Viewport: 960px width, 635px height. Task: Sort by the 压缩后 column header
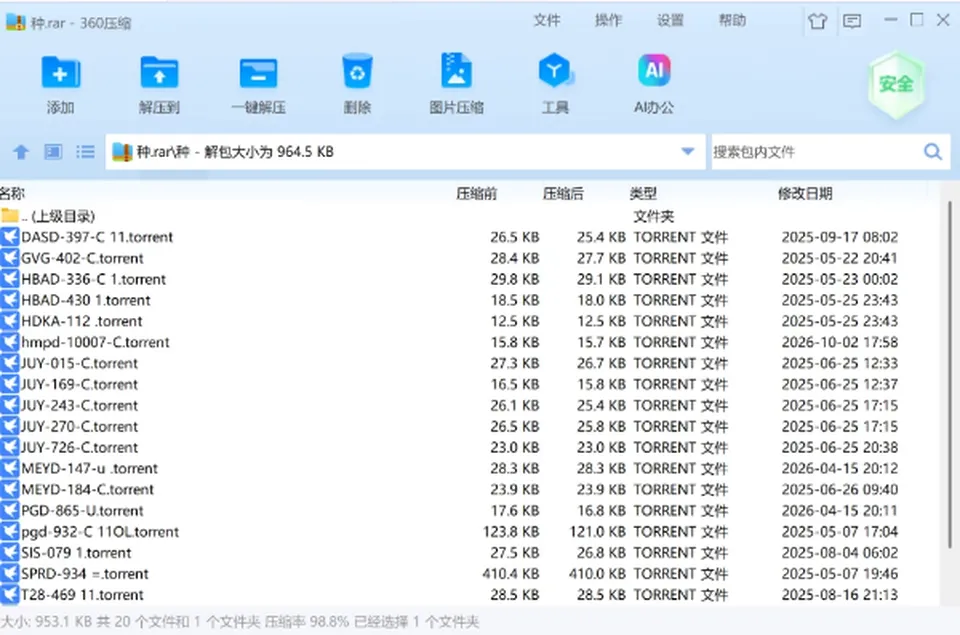563,194
